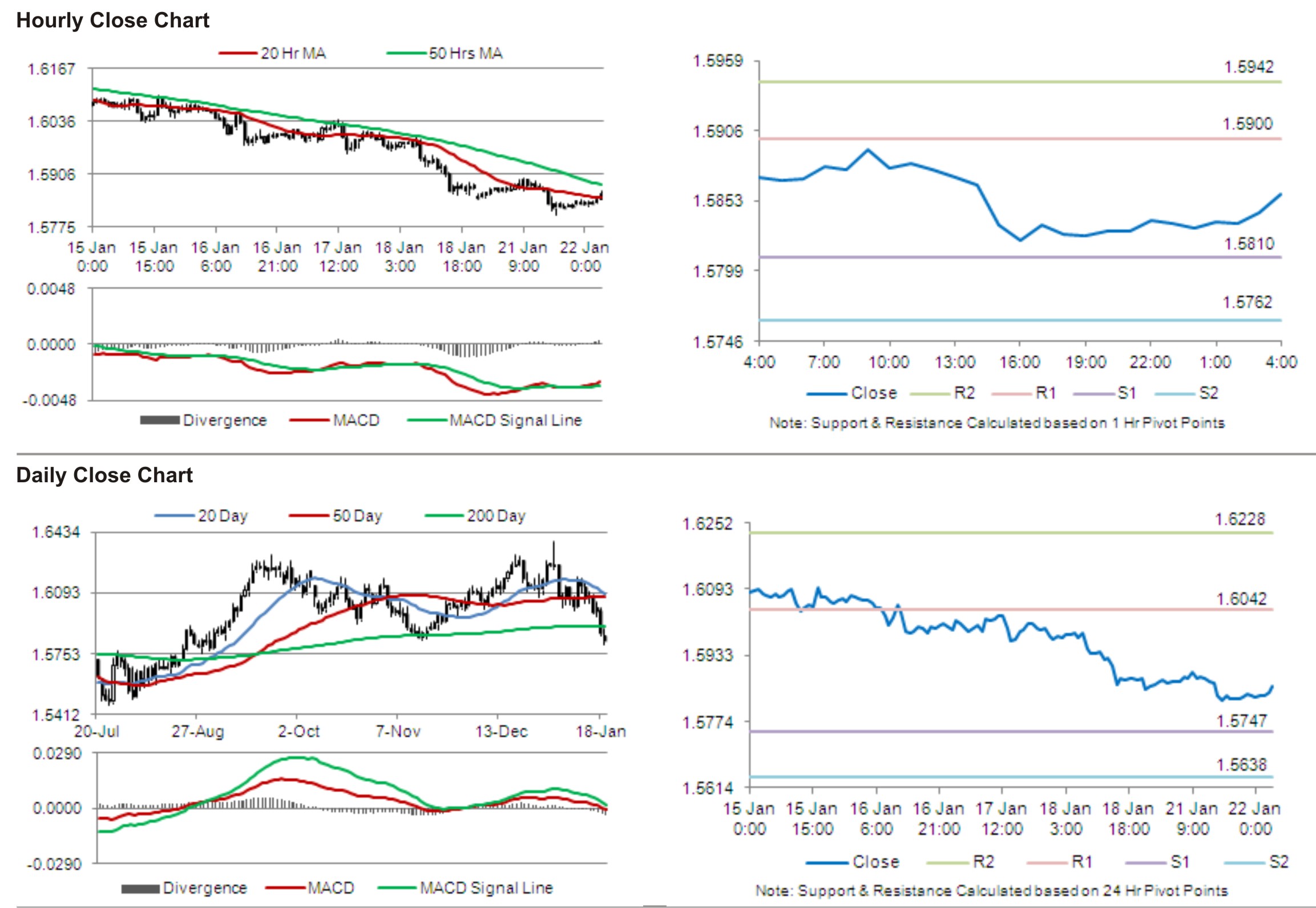This screenshot has width=1316, height=908.
Task: Click the 2-Oct date label
Action: (298, 732)
